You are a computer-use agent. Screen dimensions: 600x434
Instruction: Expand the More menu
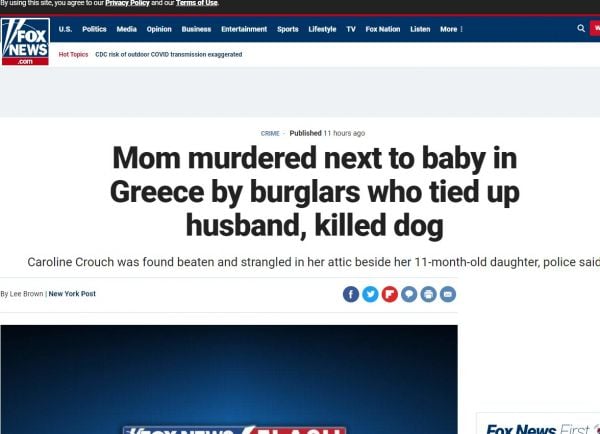pyautogui.click(x=451, y=29)
